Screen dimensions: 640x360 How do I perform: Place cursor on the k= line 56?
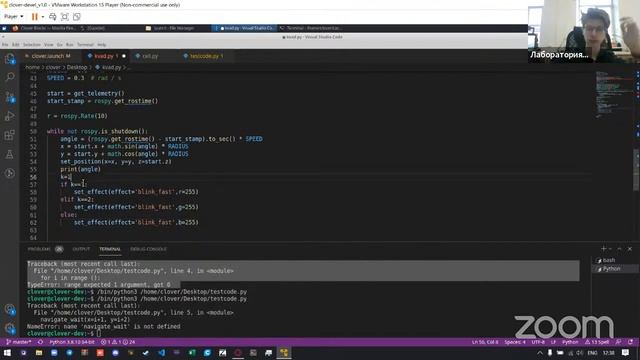[x=65, y=177]
